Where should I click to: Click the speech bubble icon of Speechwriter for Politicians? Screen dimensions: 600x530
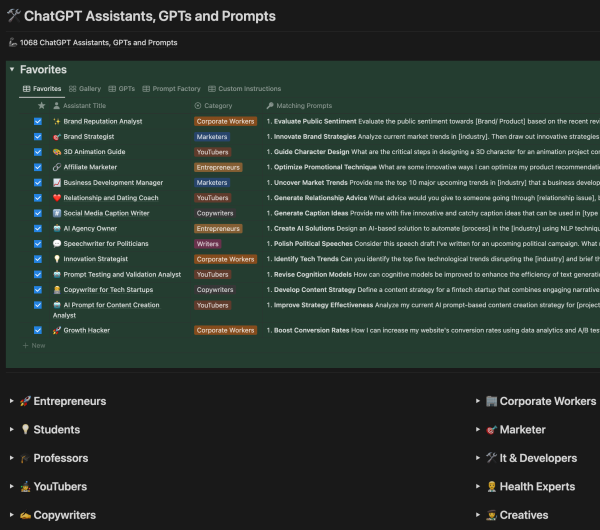click(57, 244)
